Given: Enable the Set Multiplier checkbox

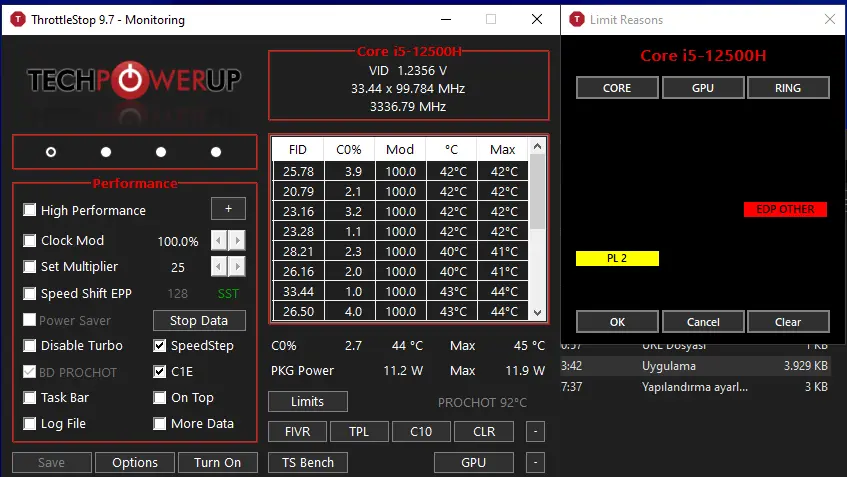Looking at the screenshot, I should coord(29,266).
